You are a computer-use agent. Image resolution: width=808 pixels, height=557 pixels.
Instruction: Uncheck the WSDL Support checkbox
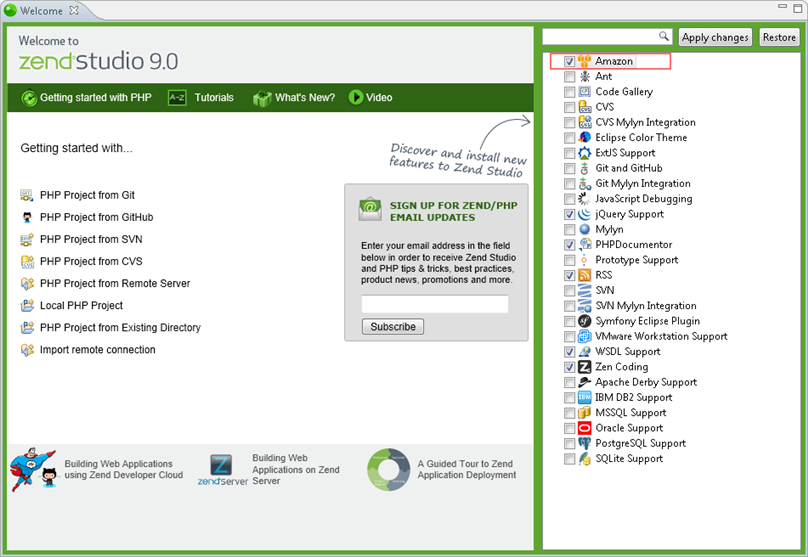coord(569,352)
